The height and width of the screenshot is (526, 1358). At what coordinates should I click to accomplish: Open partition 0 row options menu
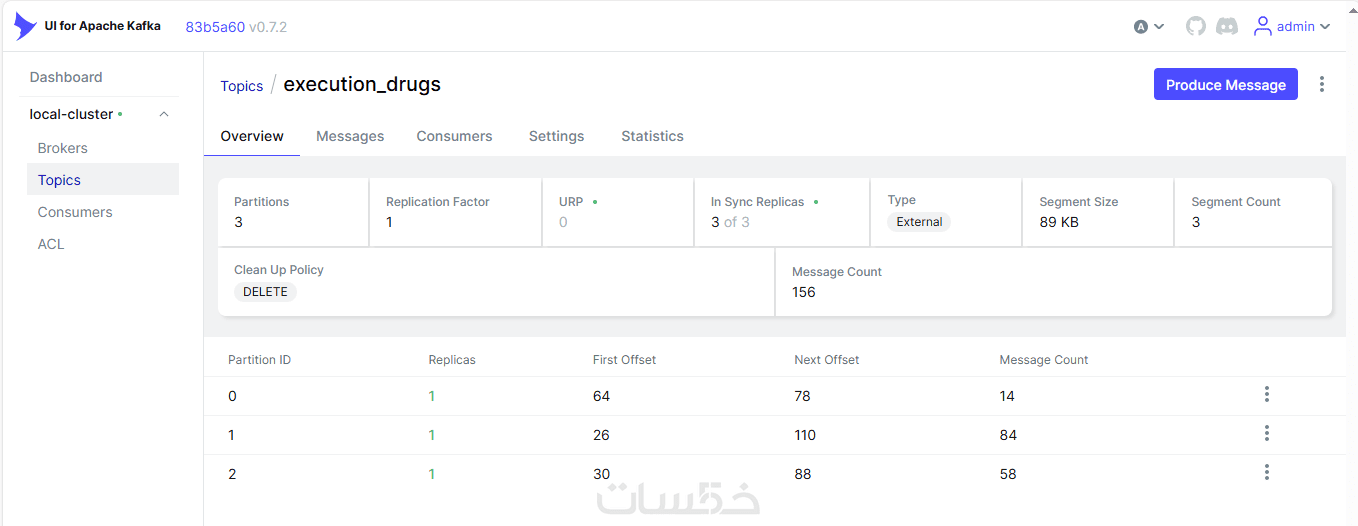(1267, 395)
